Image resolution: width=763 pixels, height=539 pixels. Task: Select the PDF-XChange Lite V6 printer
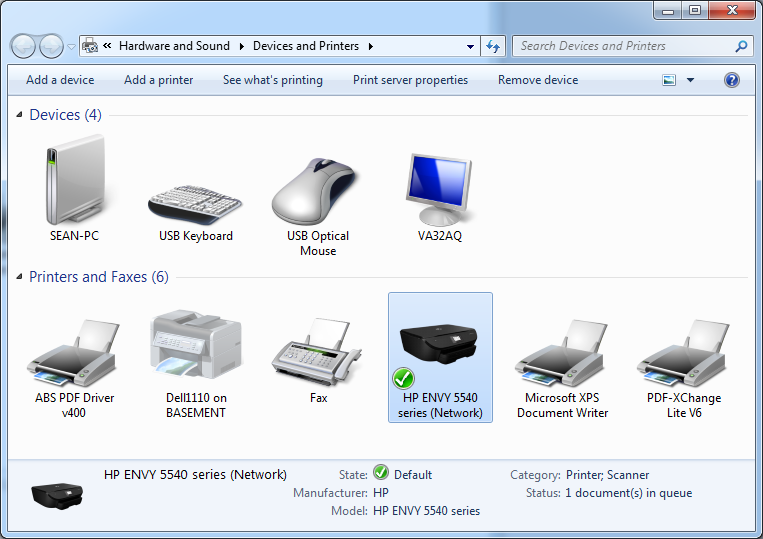coord(683,353)
